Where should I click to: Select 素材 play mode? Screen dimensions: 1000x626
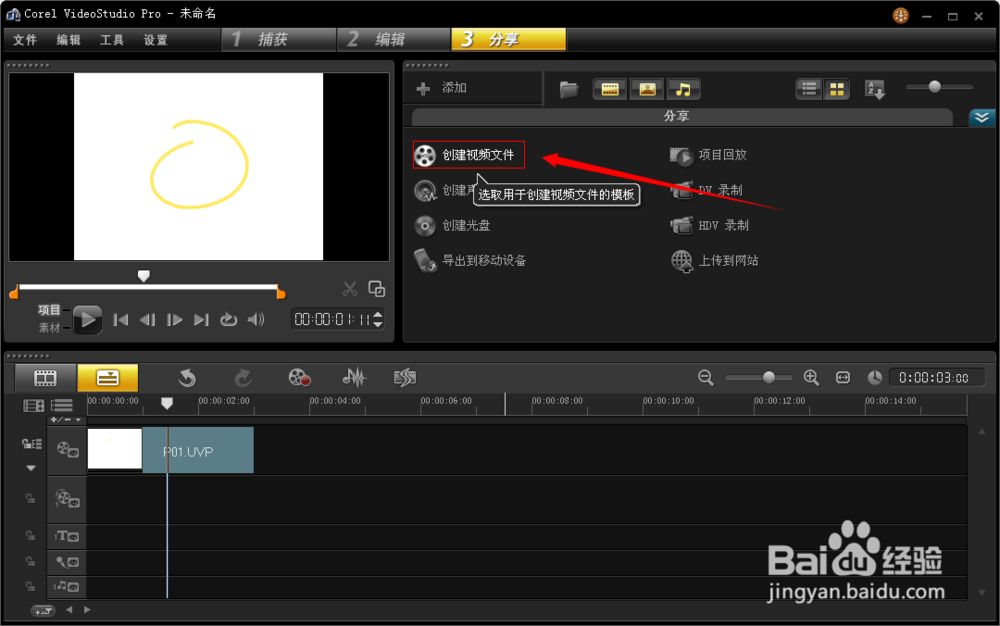49,328
